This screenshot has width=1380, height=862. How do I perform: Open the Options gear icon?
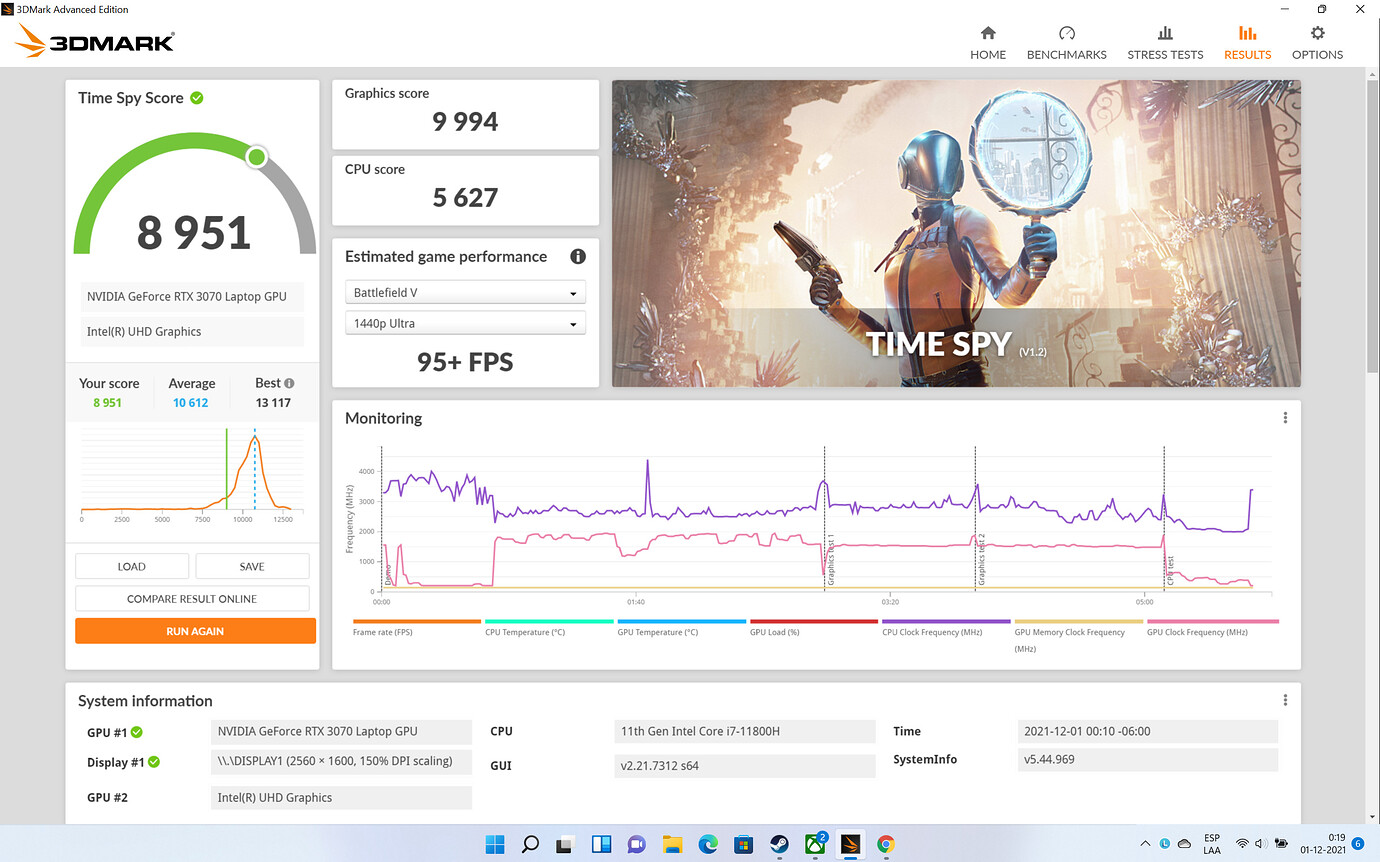click(x=1317, y=34)
